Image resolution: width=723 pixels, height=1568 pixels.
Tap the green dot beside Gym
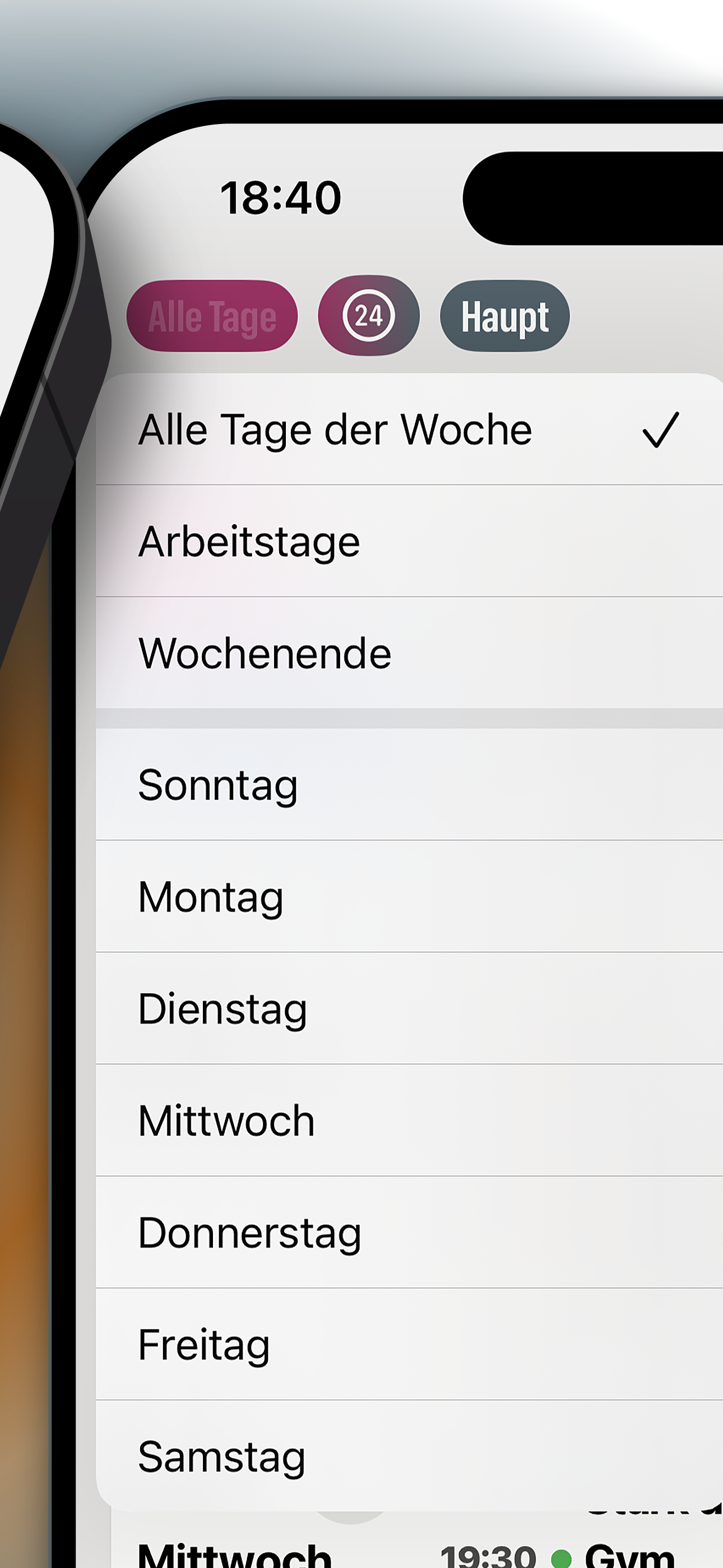tap(560, 1558)
